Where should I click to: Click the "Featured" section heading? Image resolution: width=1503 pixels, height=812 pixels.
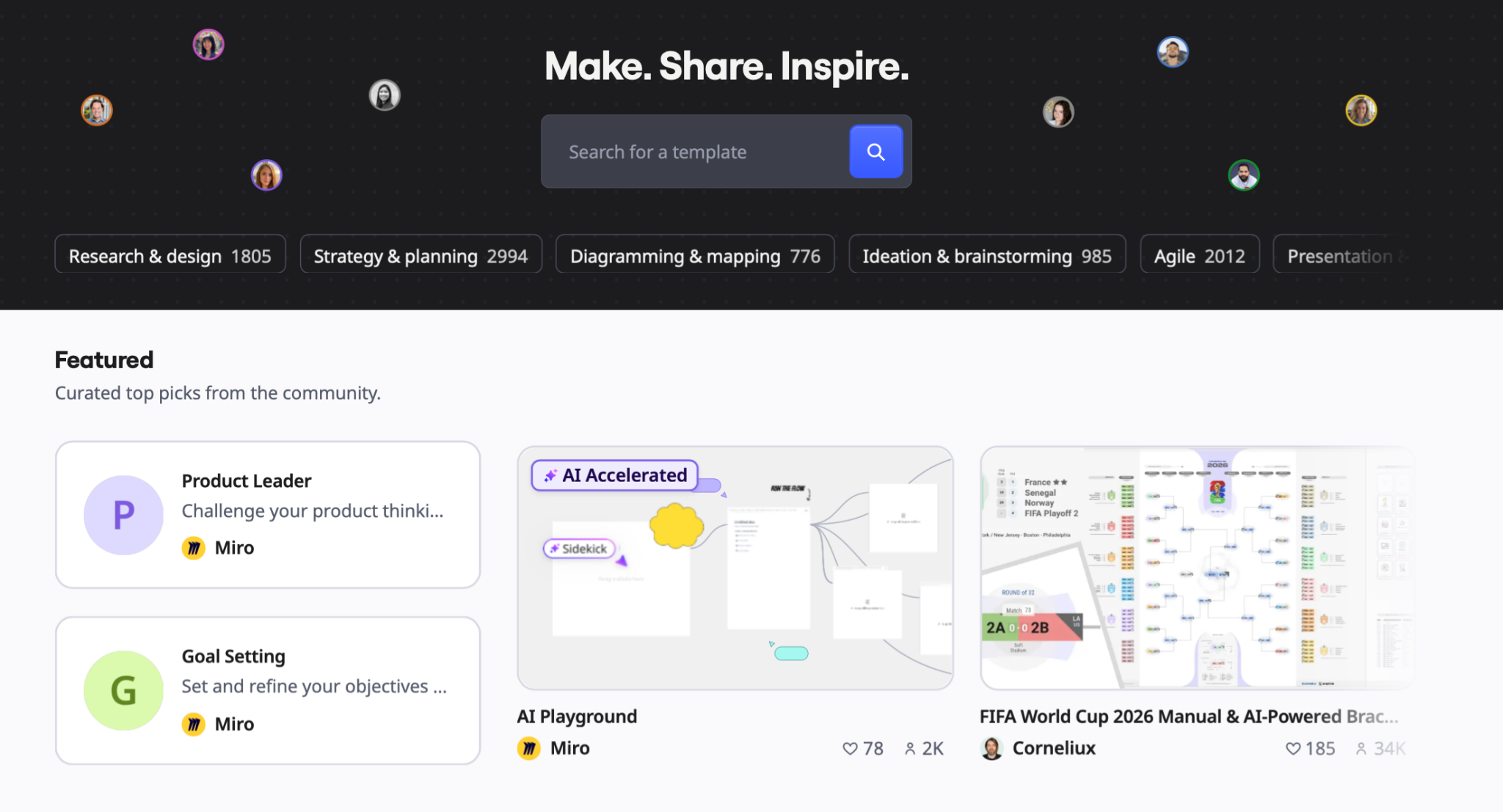[x=104, y=359]
